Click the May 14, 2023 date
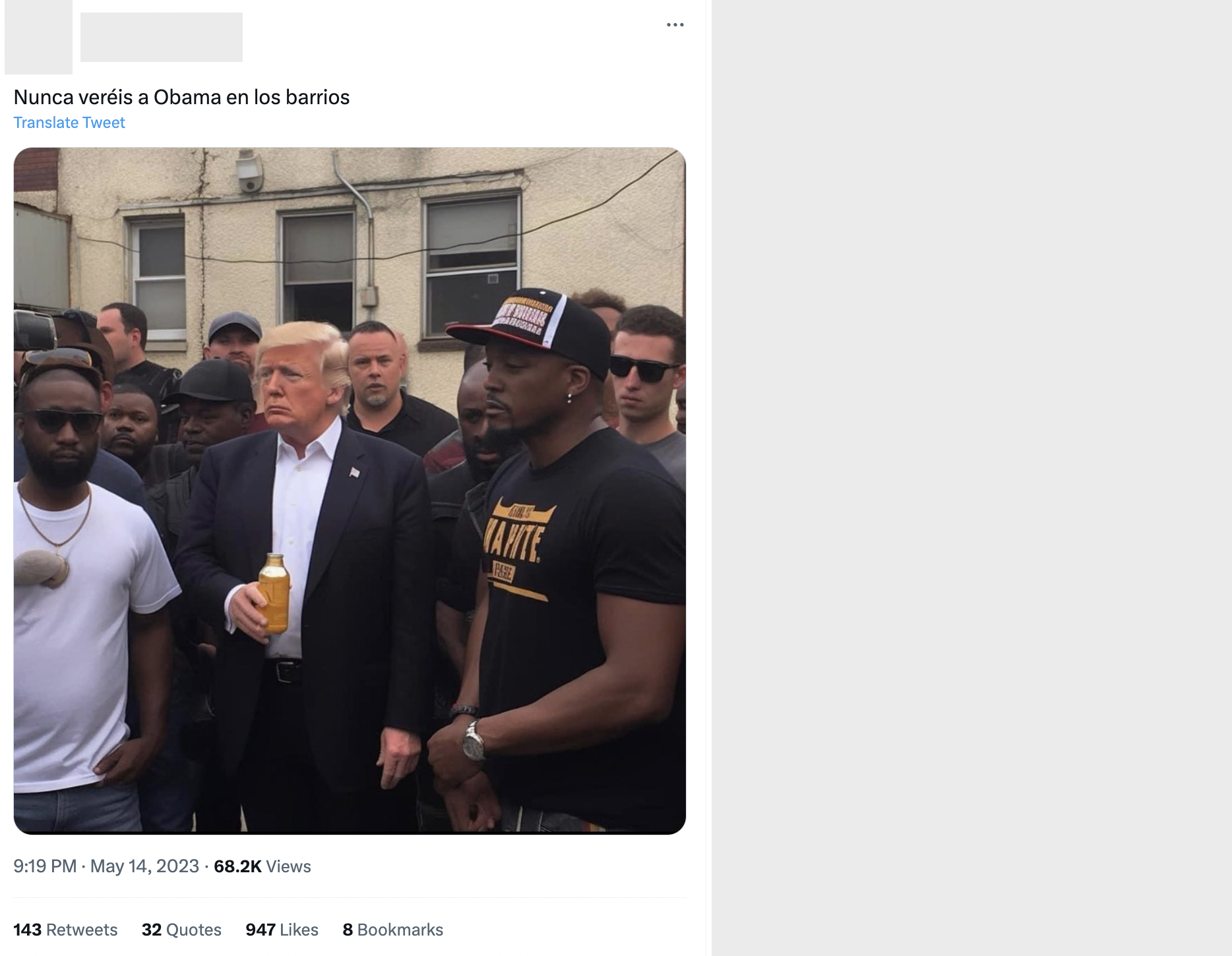 pos(144,866)
